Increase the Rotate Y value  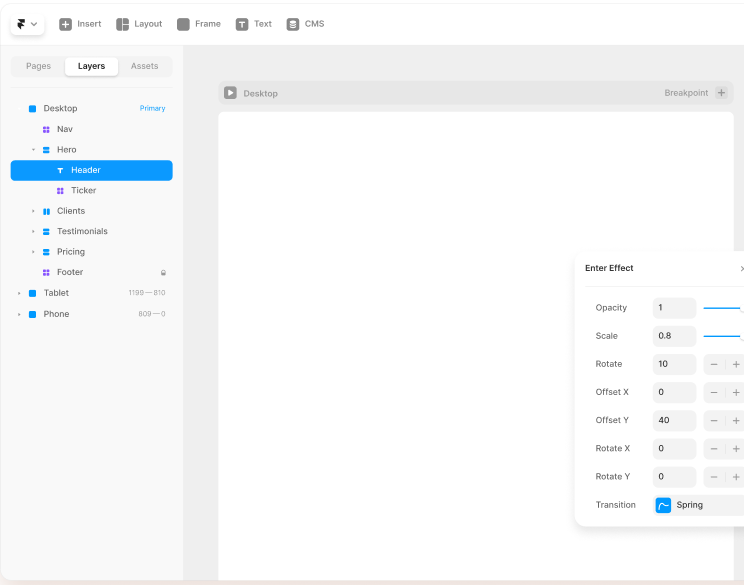coord(735,477)
